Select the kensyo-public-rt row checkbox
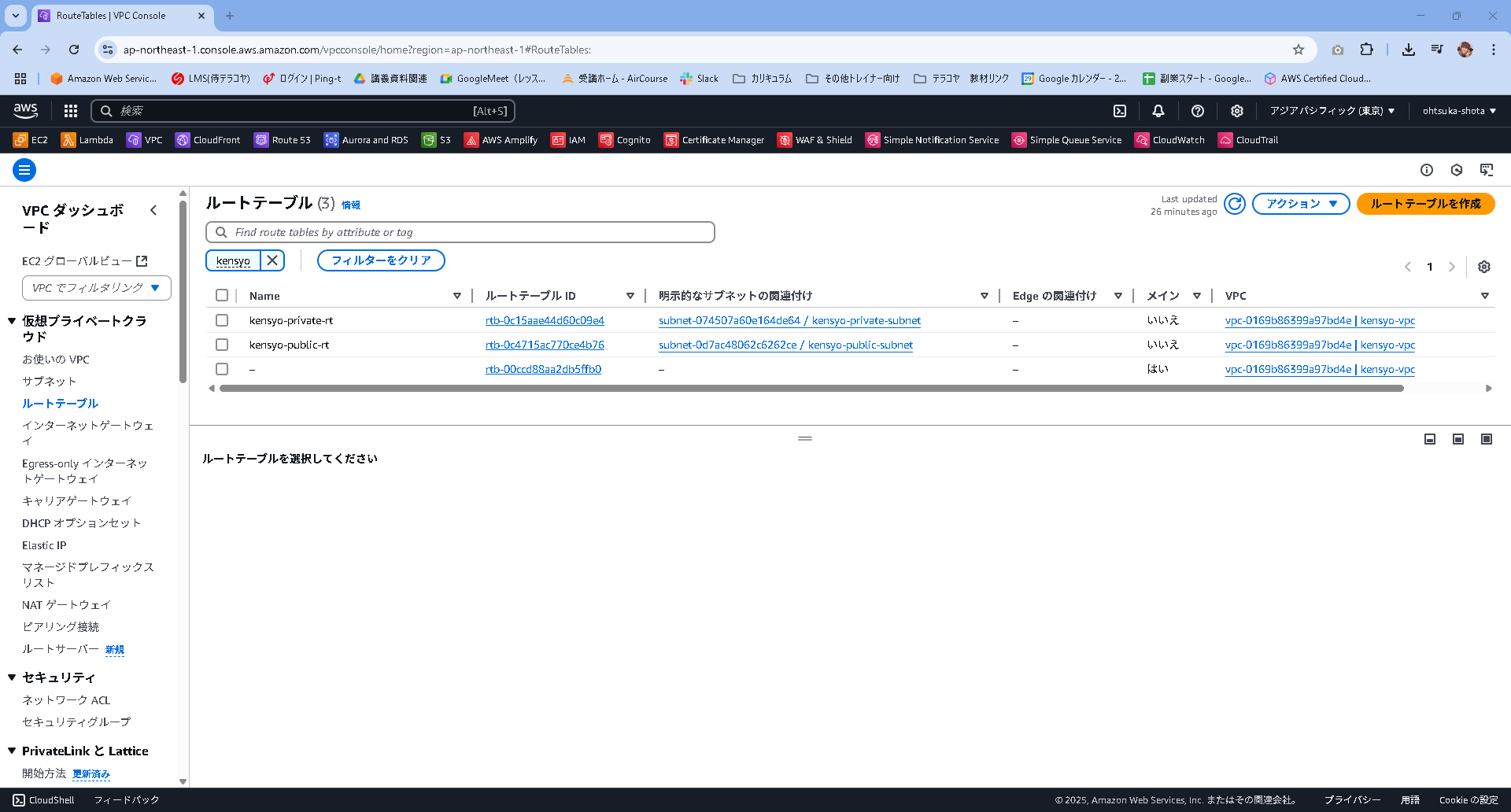The height and width of the screenshot is (812, 1511). 222,345
